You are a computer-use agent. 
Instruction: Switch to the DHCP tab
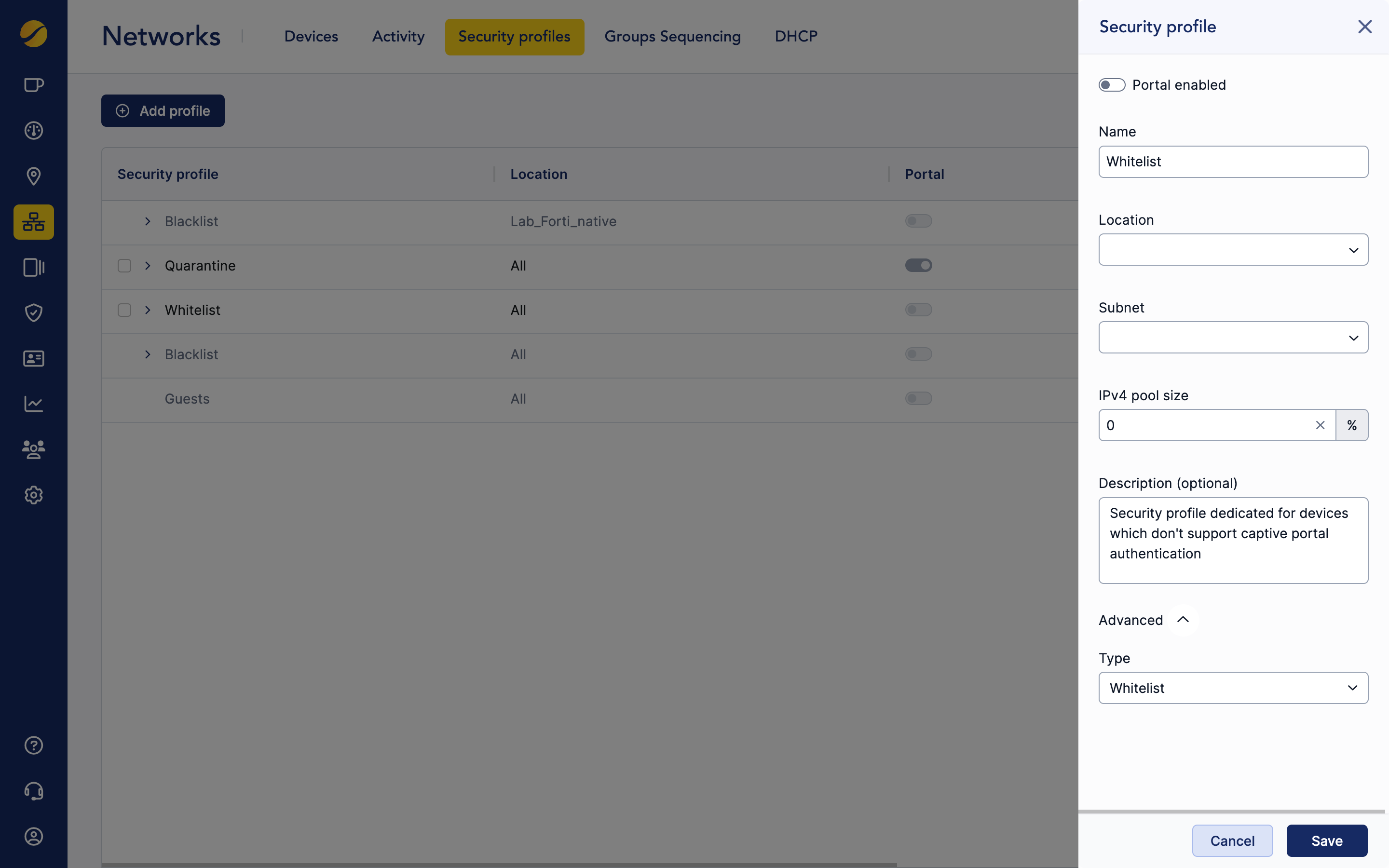[x=795, y=36]
